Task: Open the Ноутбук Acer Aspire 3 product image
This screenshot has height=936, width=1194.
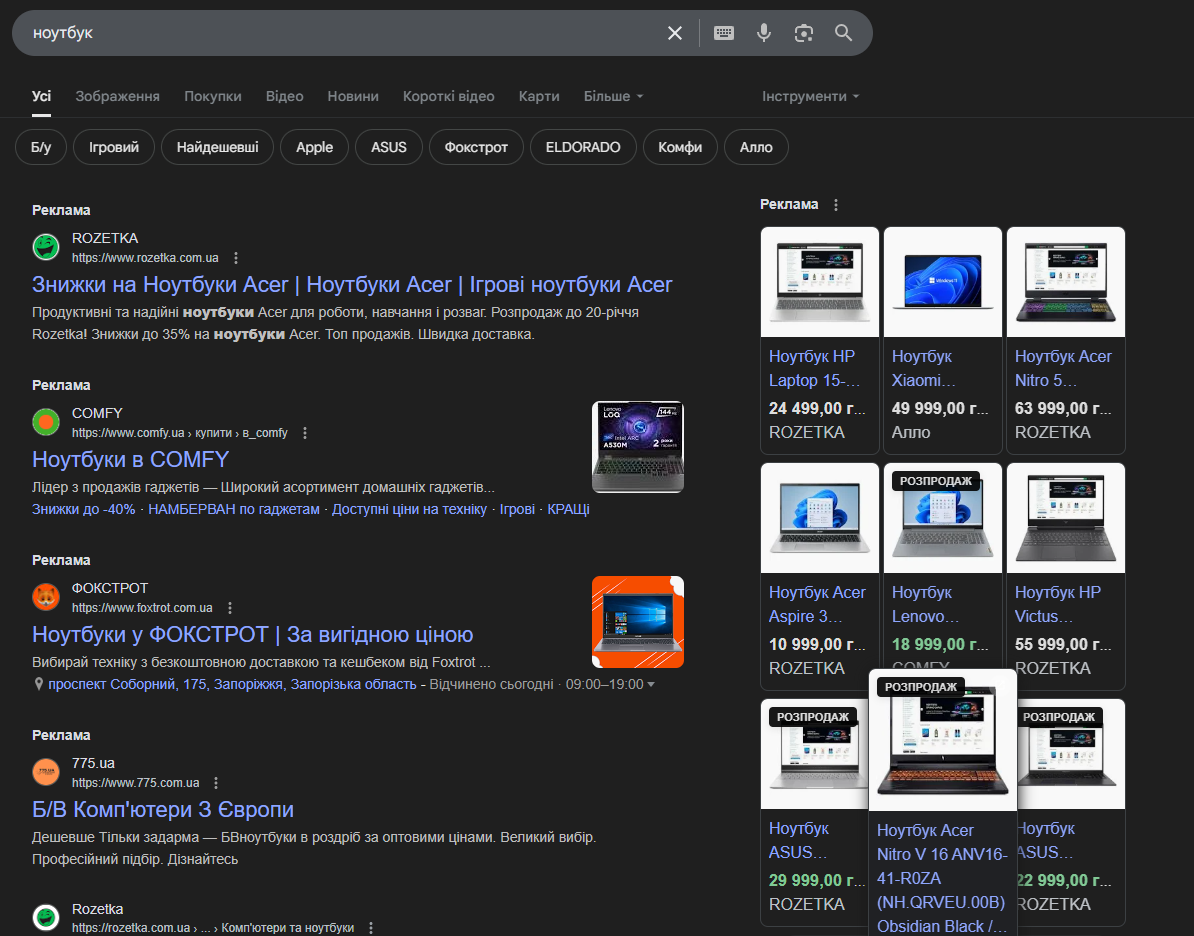Action: [820, 518]
